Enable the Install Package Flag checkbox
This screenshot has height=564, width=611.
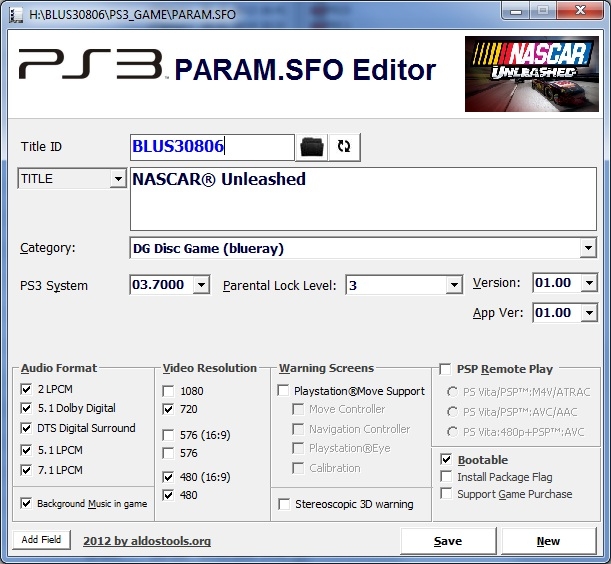446,476
